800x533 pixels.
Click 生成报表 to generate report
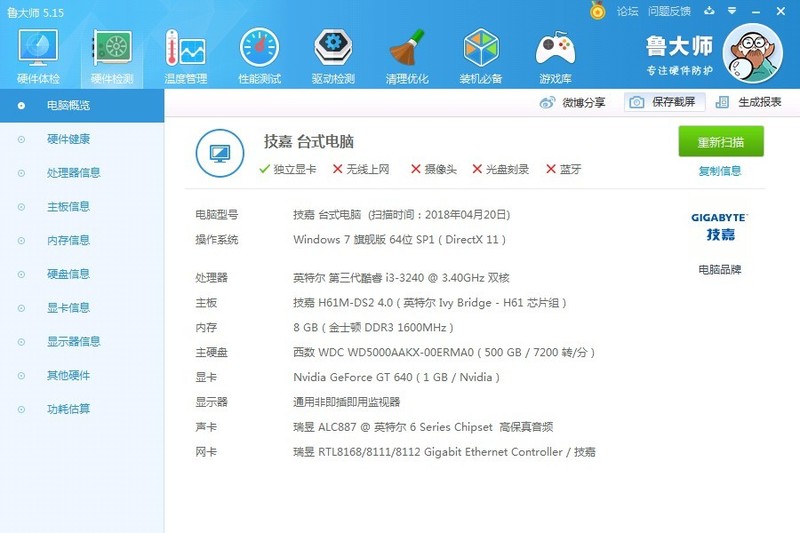click(750, 102)
